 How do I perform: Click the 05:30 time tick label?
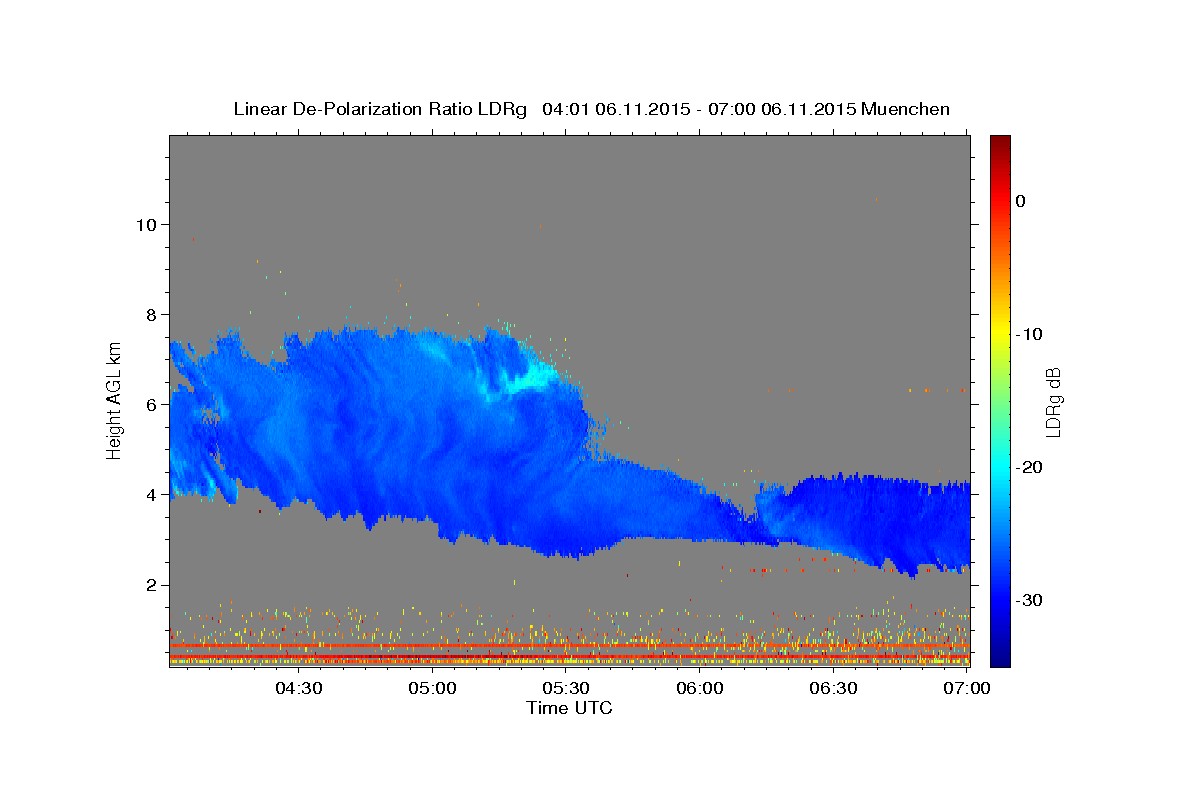566,689
